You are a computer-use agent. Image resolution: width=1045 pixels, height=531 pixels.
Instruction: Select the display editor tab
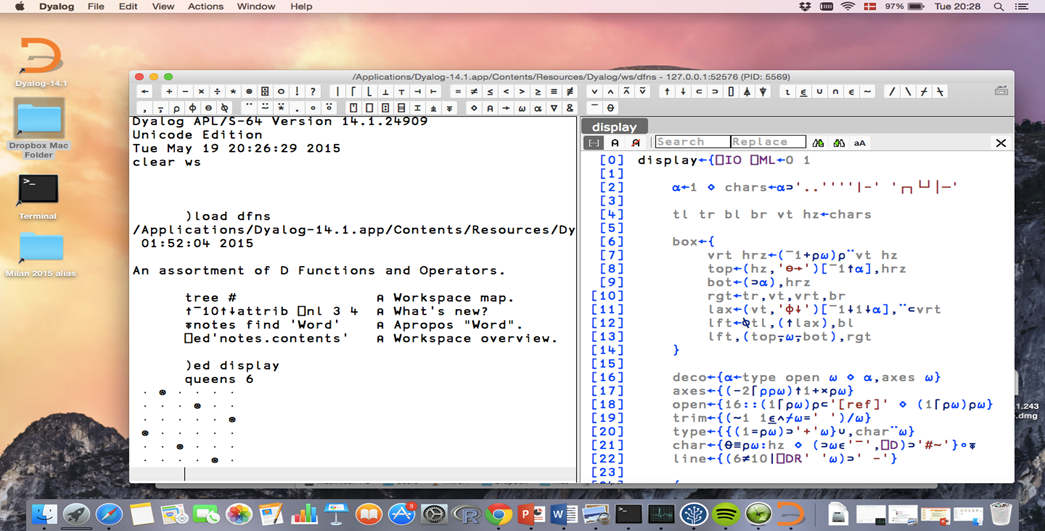pyautogui.click(x=614, y=127)
